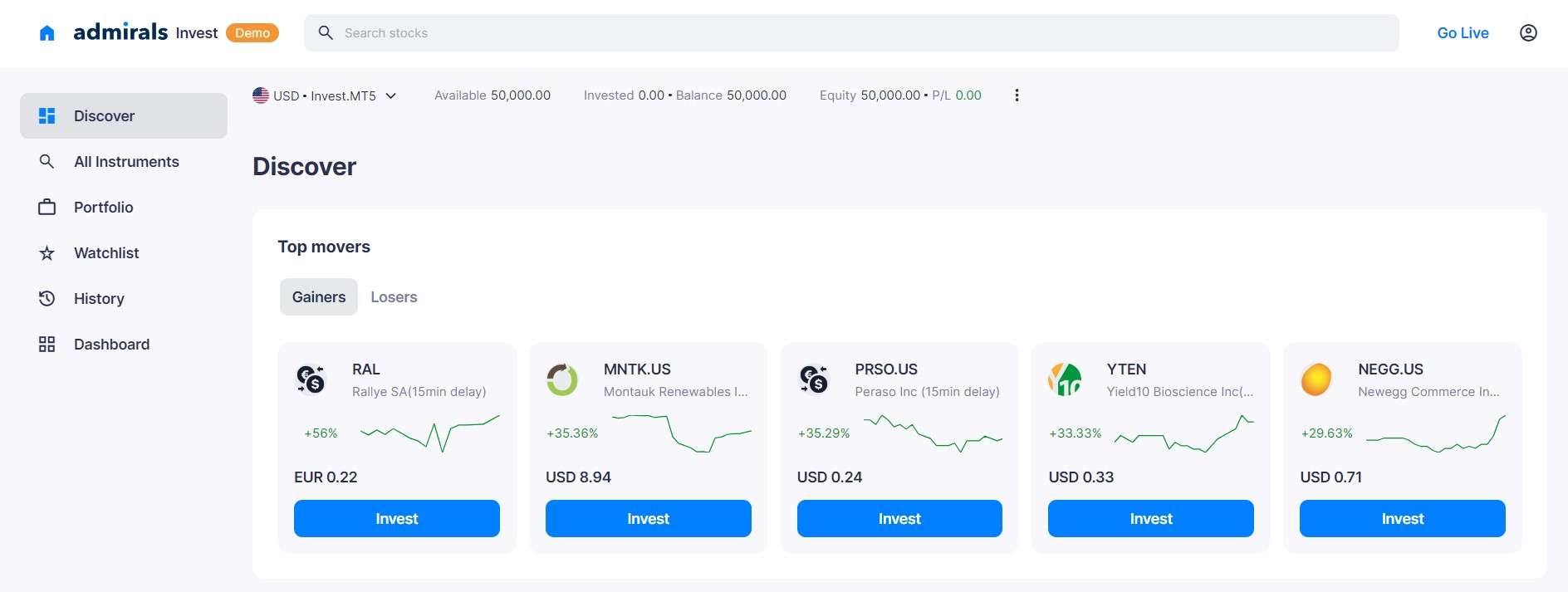Click the USD 0.24 price
Viewport: 1568px width, 592px height.
[x=830, y=477]
